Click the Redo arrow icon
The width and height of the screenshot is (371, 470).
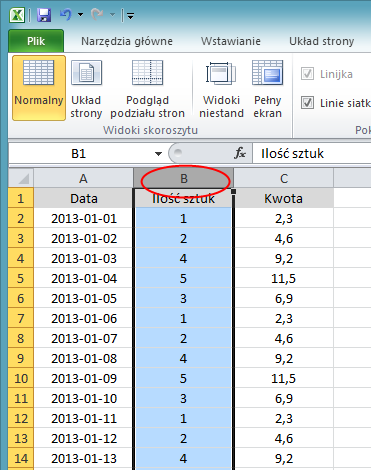97,15
